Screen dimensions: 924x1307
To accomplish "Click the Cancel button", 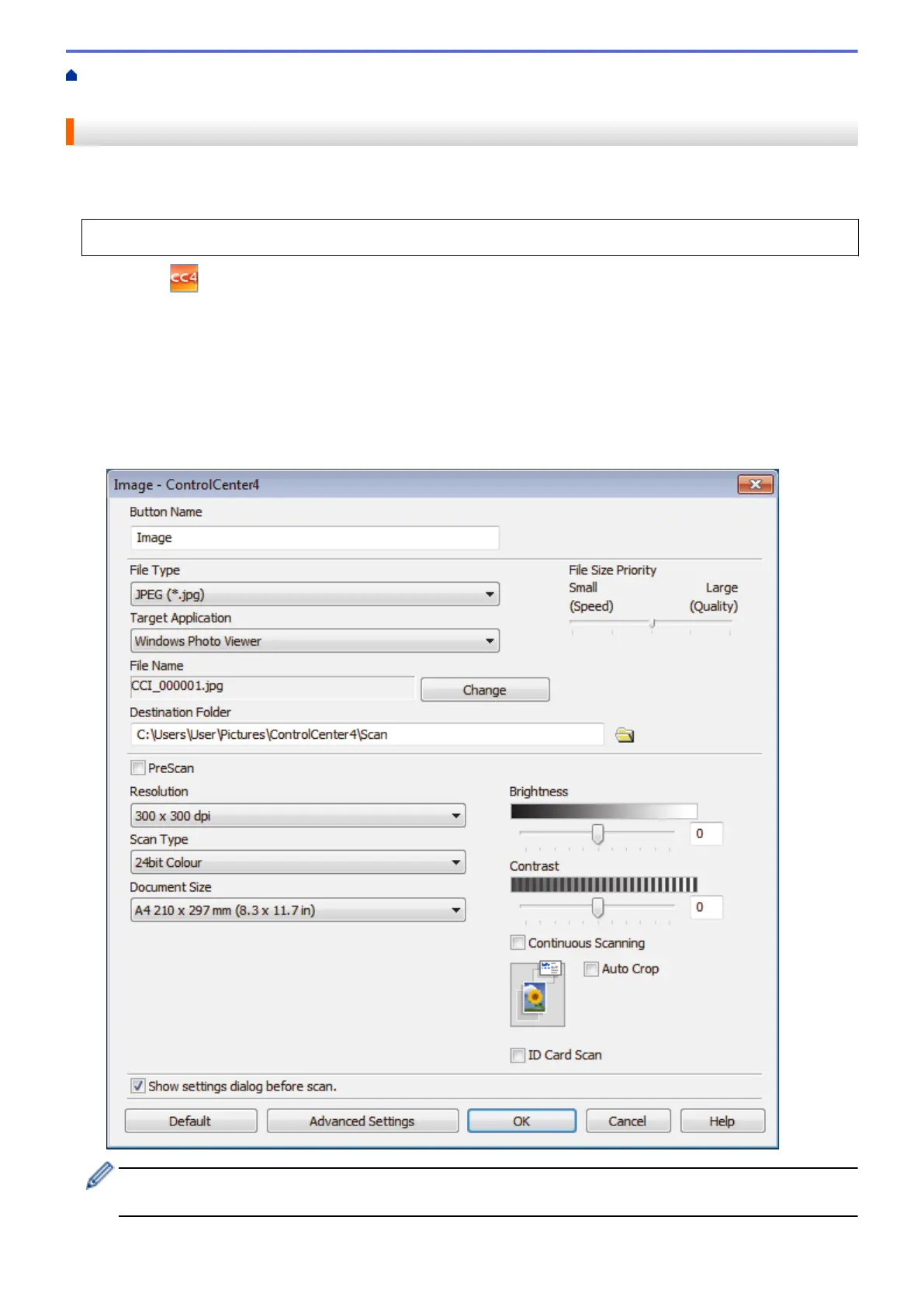I will pyautogui.click(x=628, y=1121).
